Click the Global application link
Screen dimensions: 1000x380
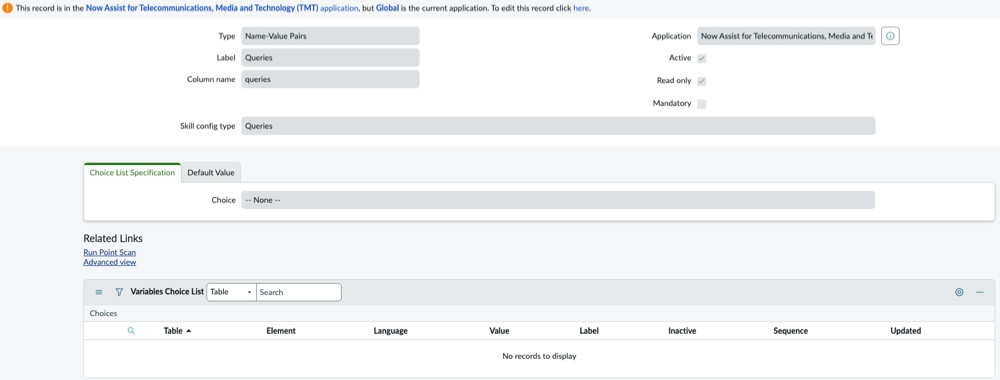coord(387,9)
